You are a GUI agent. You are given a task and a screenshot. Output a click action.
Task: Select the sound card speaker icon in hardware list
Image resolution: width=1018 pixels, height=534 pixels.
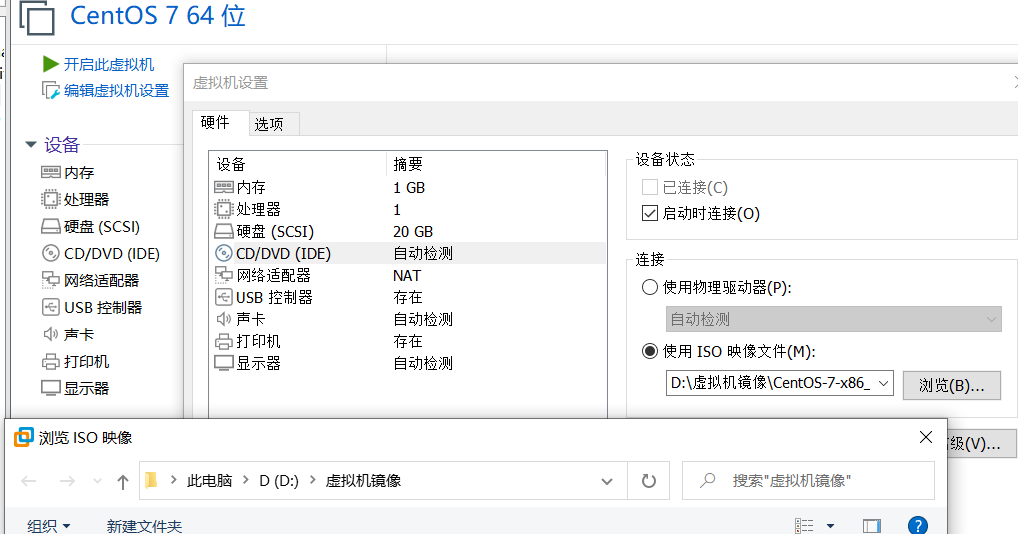click(223, 320)
